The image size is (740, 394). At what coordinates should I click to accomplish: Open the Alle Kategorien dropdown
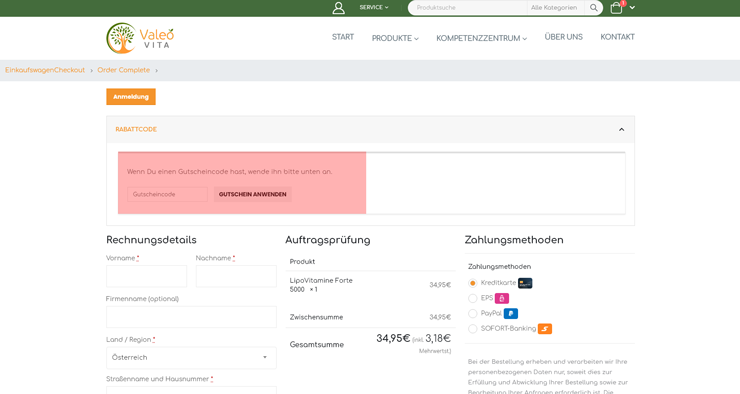554,8
